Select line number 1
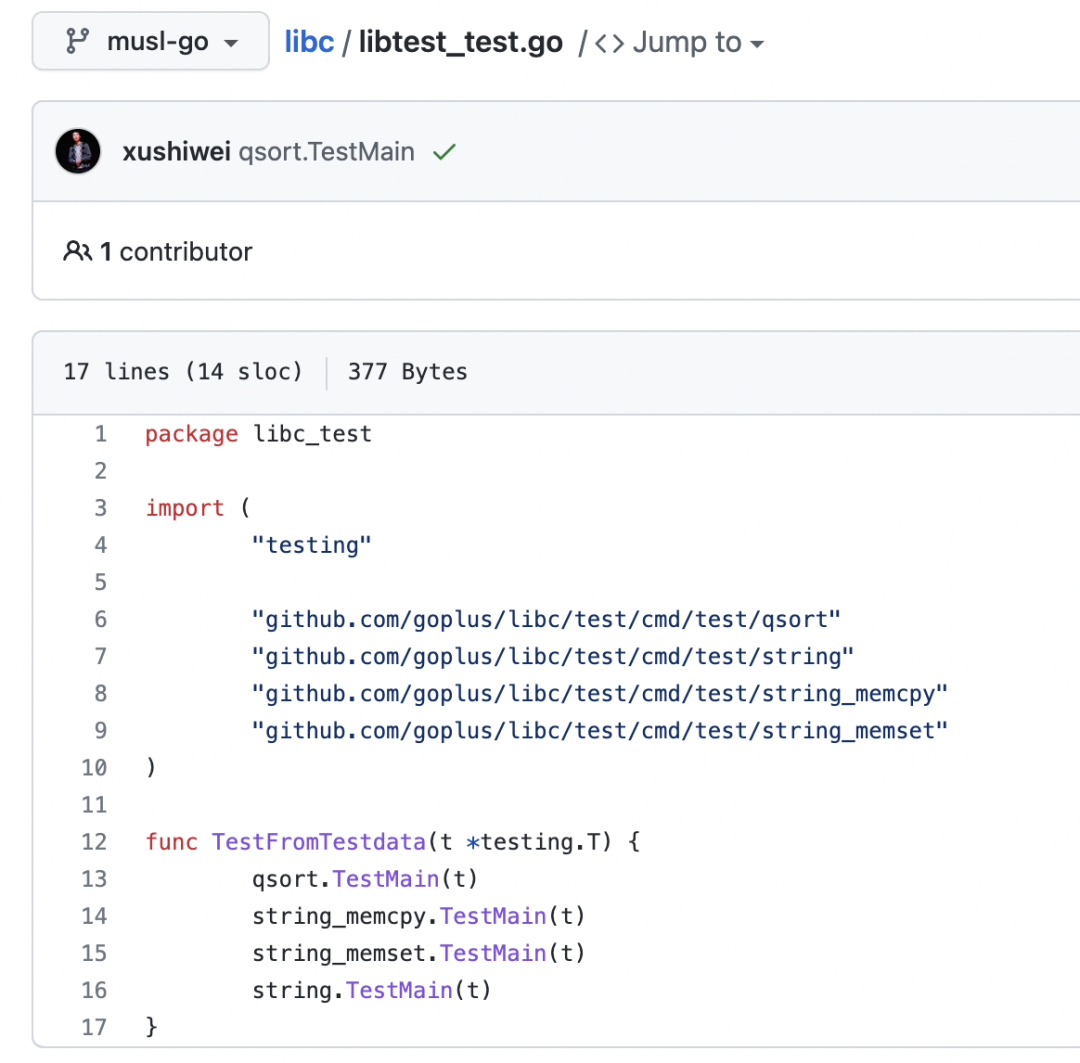Screen dimensions: 1080x1063 click(x=101, y=434)
